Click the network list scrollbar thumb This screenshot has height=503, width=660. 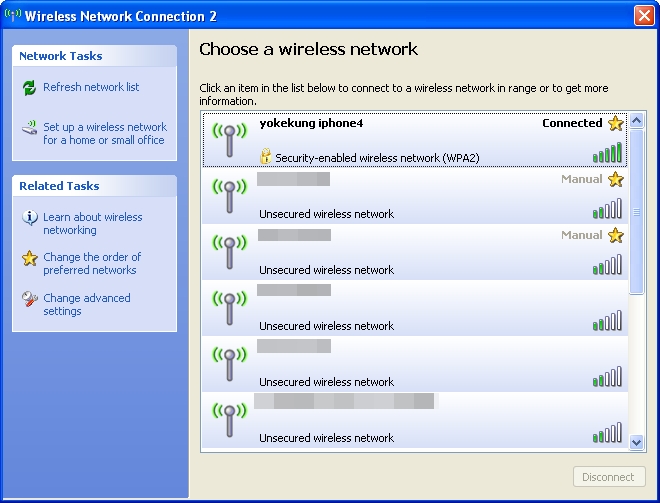(637, 210)
